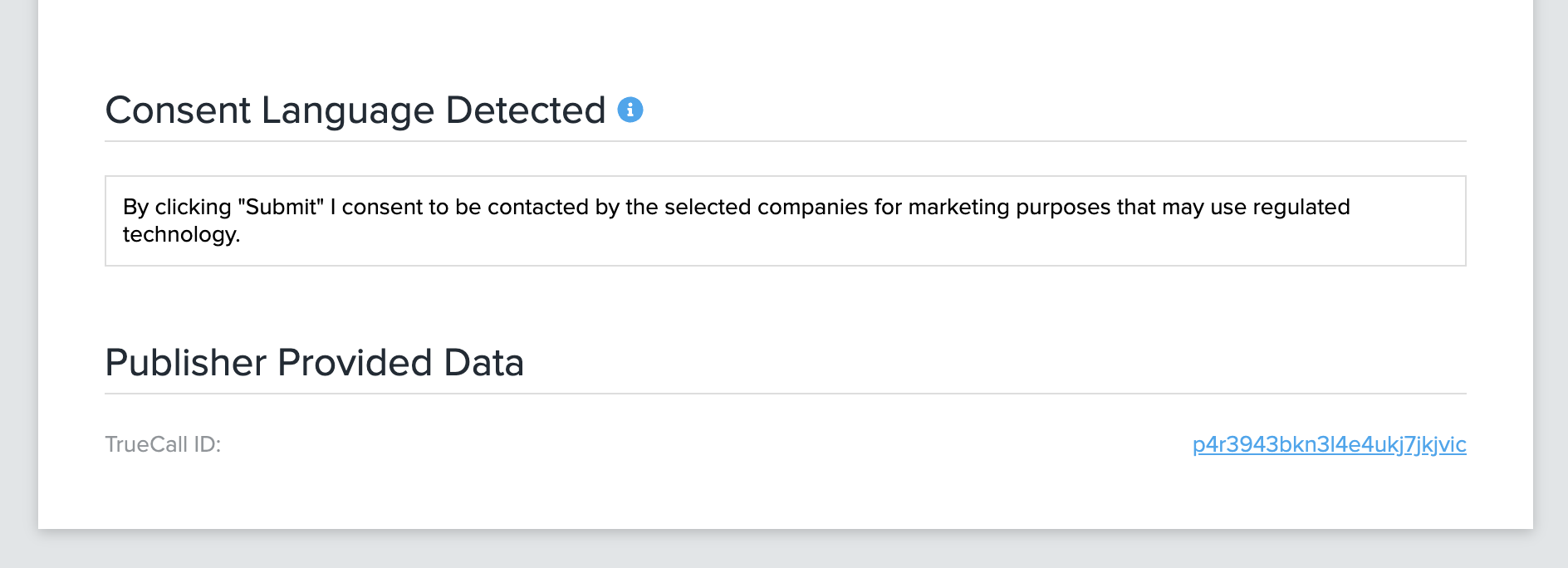
Task: Click the Publisher Provided Data heading
Action: pos(314,363)
